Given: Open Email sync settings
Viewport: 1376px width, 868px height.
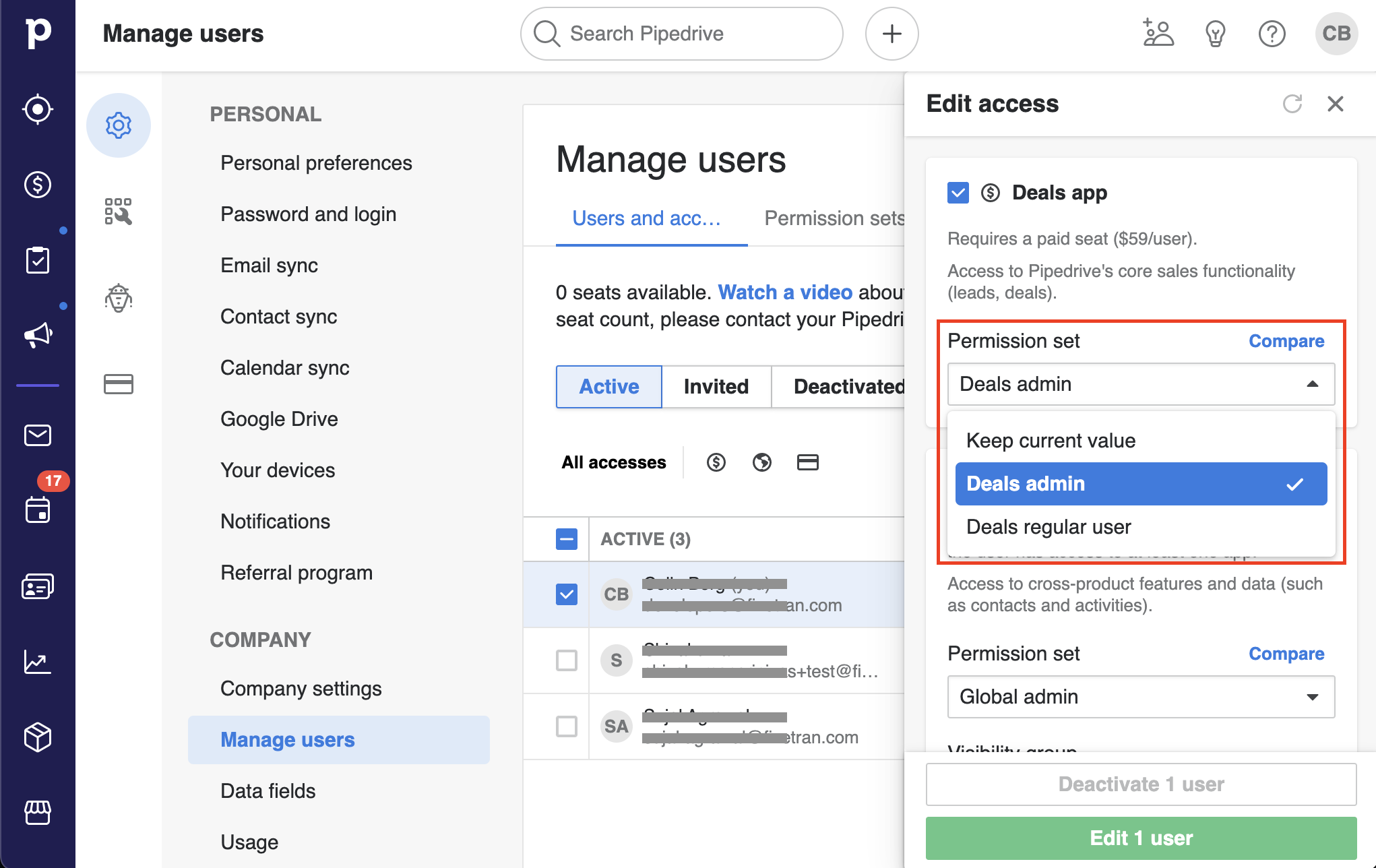Looking at the screenshot, I should (x=269, y=266).
